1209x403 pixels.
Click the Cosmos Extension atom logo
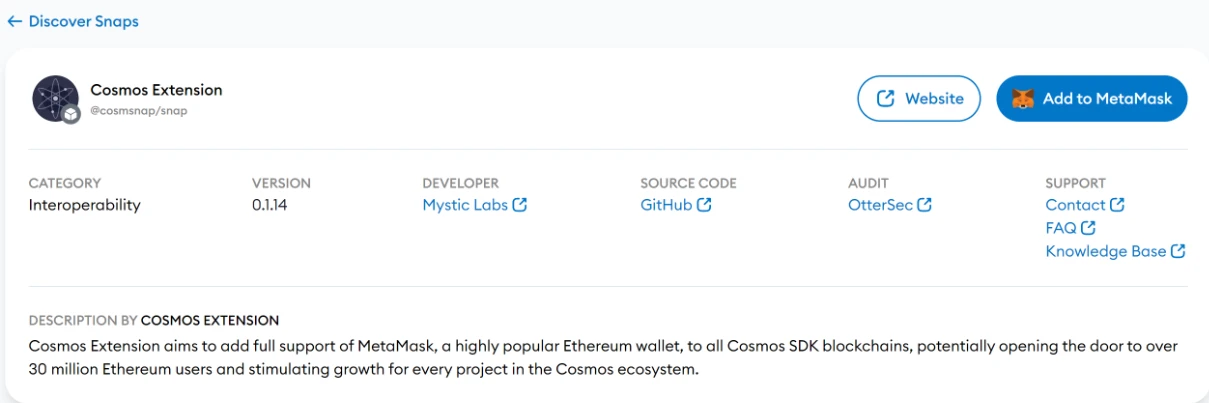click(54, 98)
